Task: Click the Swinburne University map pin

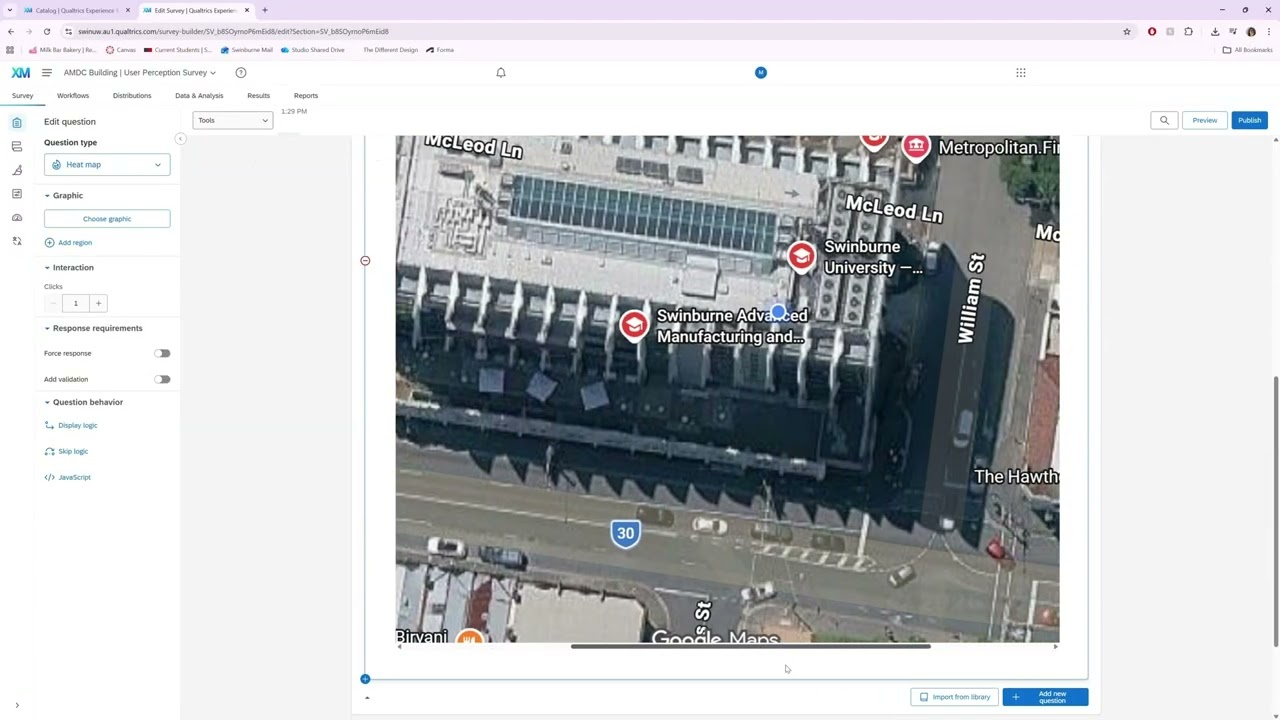Action: [801, 258]
